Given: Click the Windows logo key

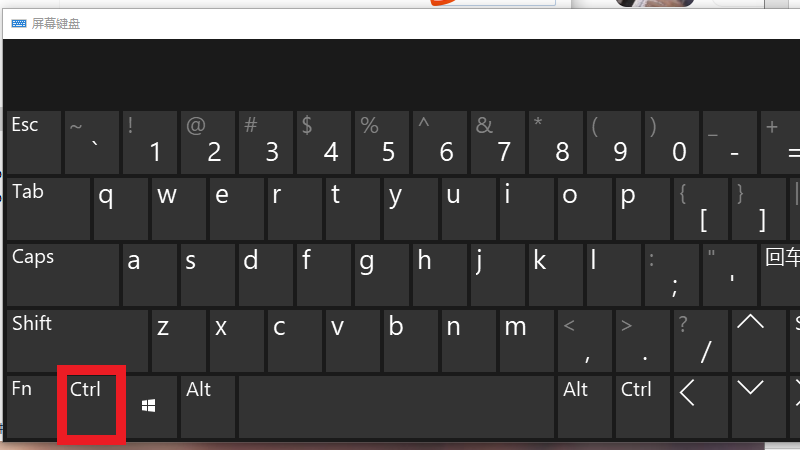Looking at the screenshot, I should pyautogui.click(x=149, y=407).
